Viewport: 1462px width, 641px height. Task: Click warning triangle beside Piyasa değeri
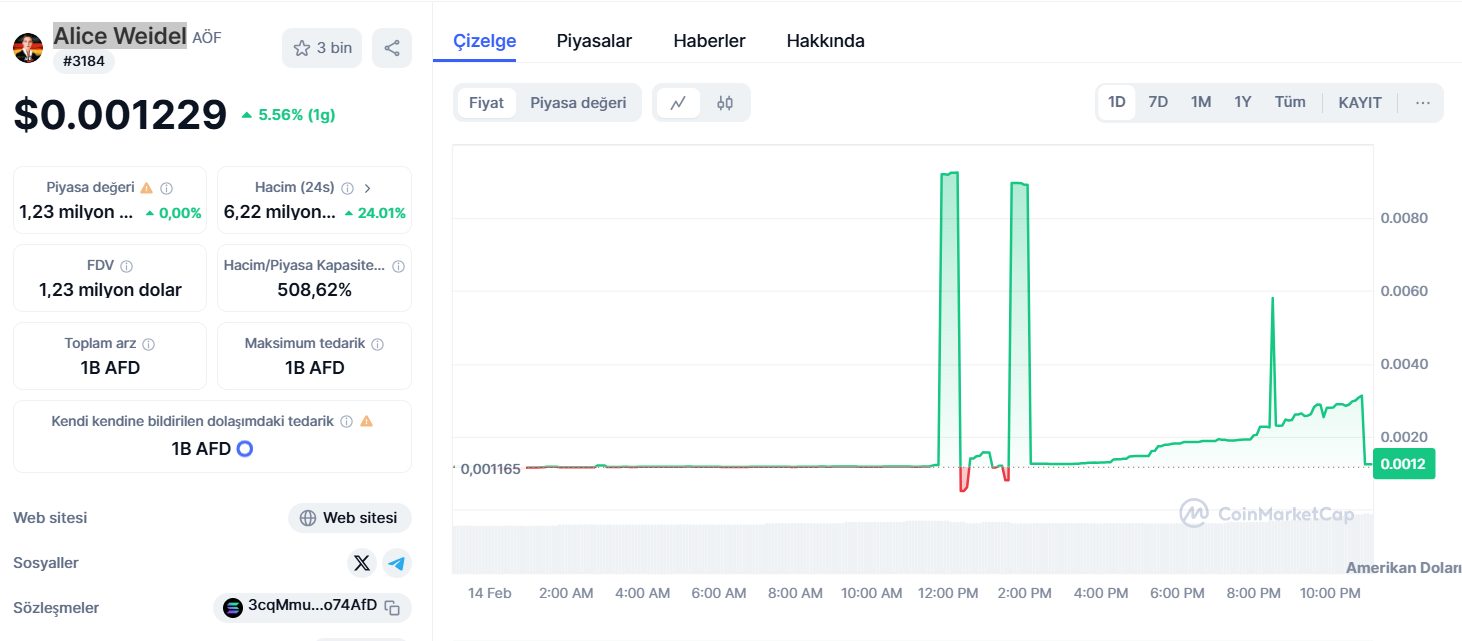pyautogui.click(x=147, y=188)
